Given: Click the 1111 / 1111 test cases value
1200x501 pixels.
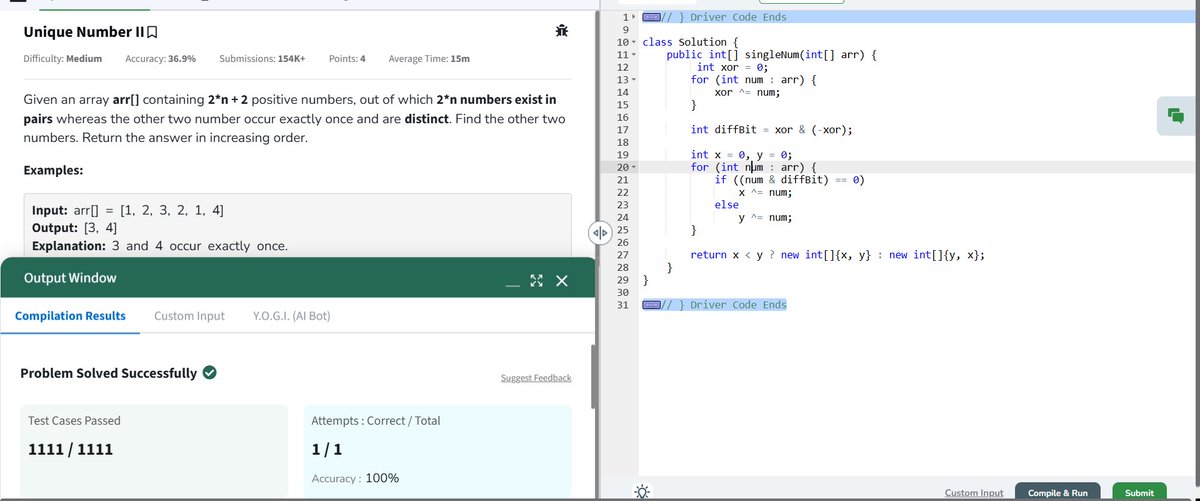Looking at the screenshot, I should click(71, 449).
